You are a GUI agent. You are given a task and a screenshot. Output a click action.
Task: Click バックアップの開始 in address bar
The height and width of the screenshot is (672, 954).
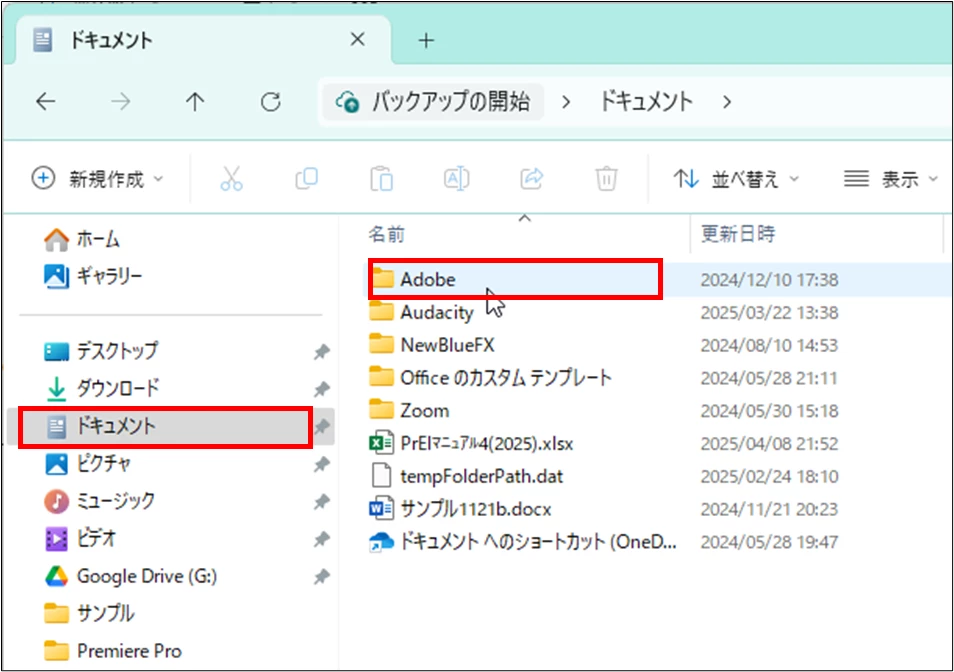tap(433, 102)
